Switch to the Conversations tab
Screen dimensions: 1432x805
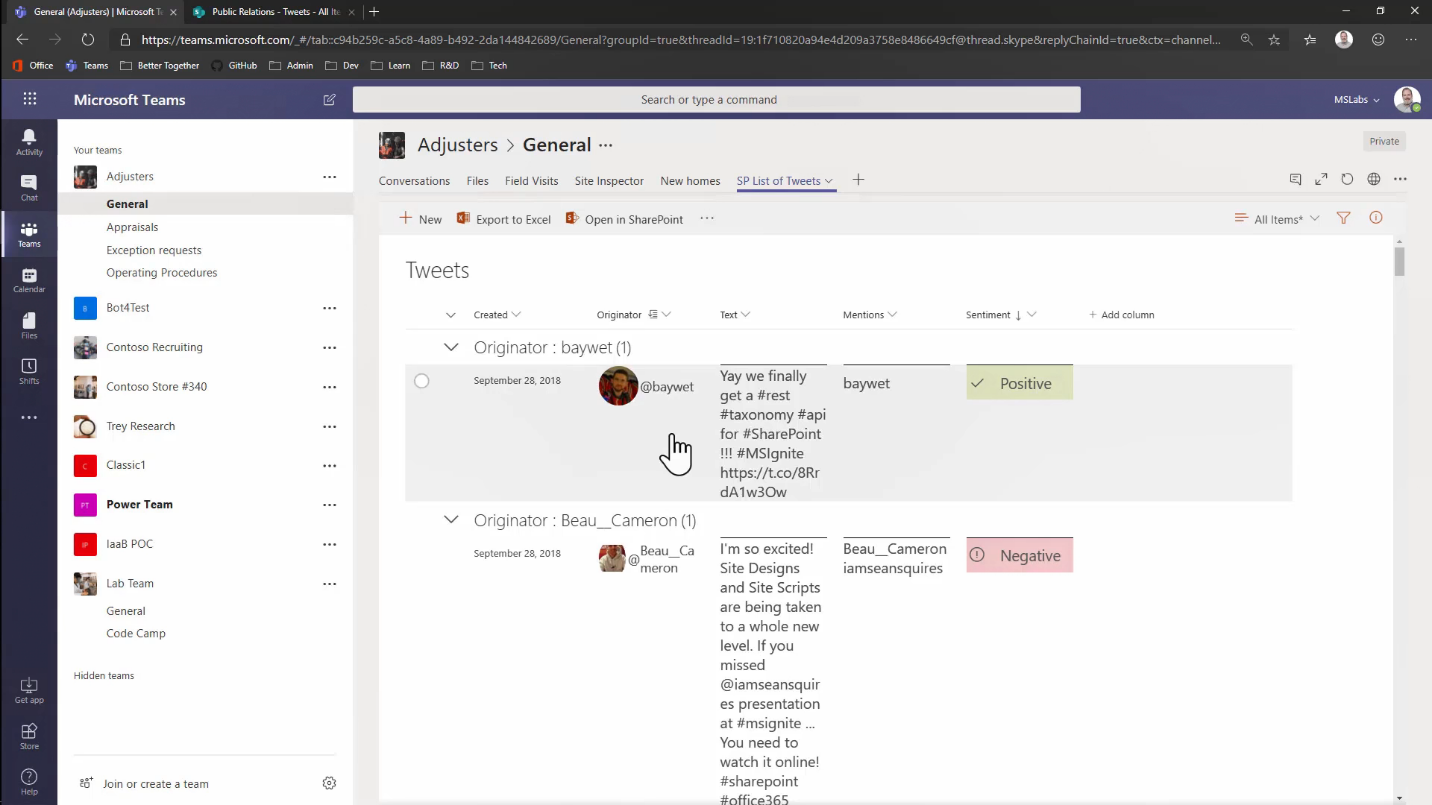coord(414,181)
